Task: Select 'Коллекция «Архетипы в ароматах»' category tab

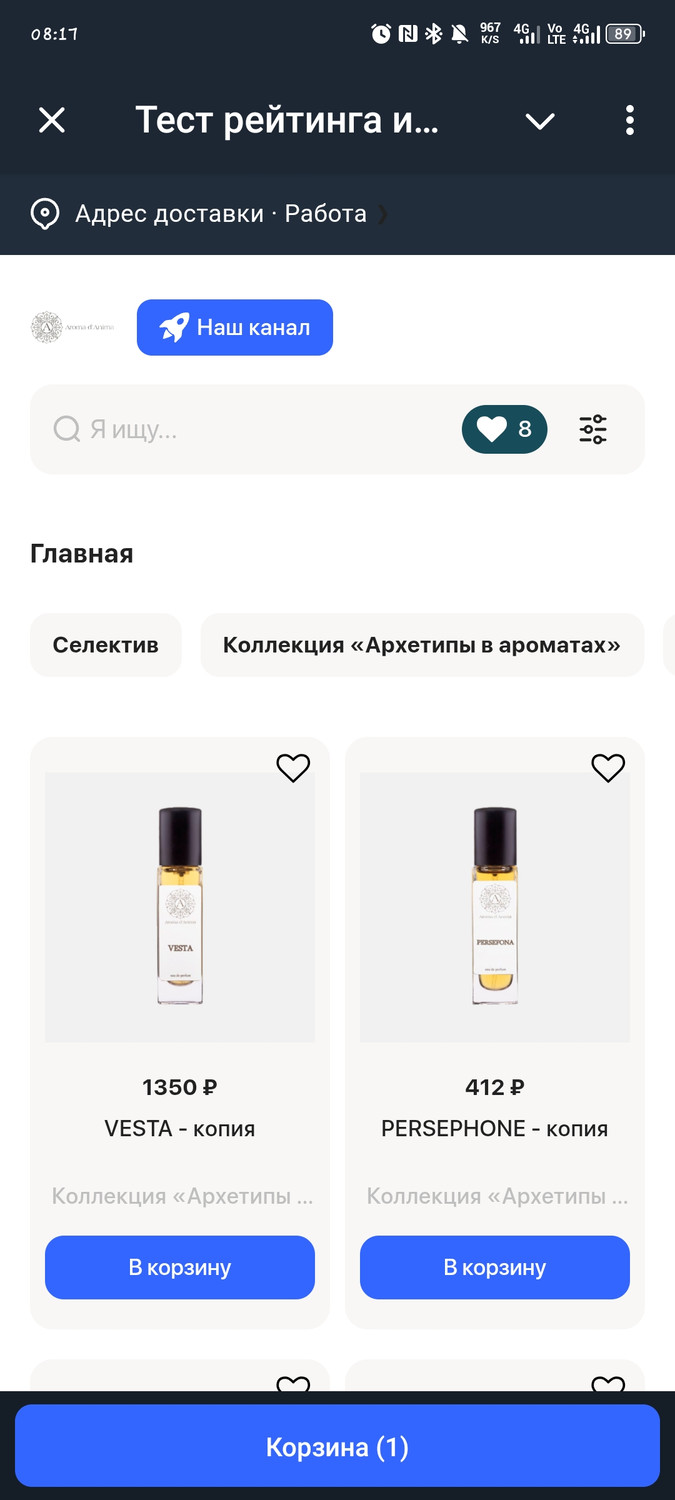Action: pos(421,645)
